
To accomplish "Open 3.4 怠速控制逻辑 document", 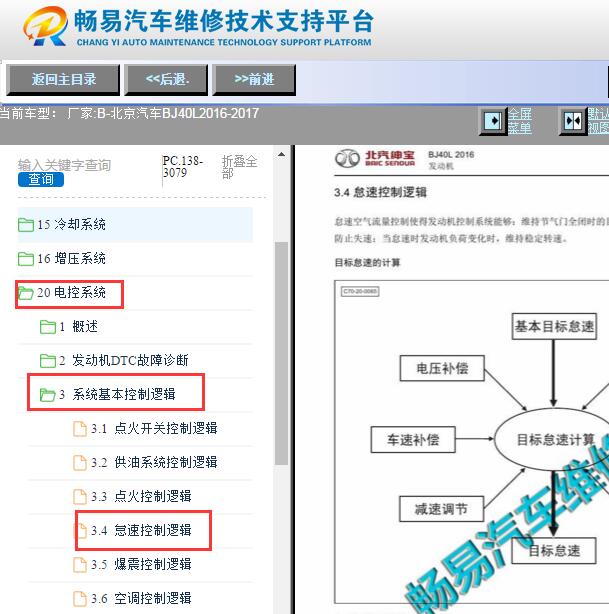I will (141, 531).
